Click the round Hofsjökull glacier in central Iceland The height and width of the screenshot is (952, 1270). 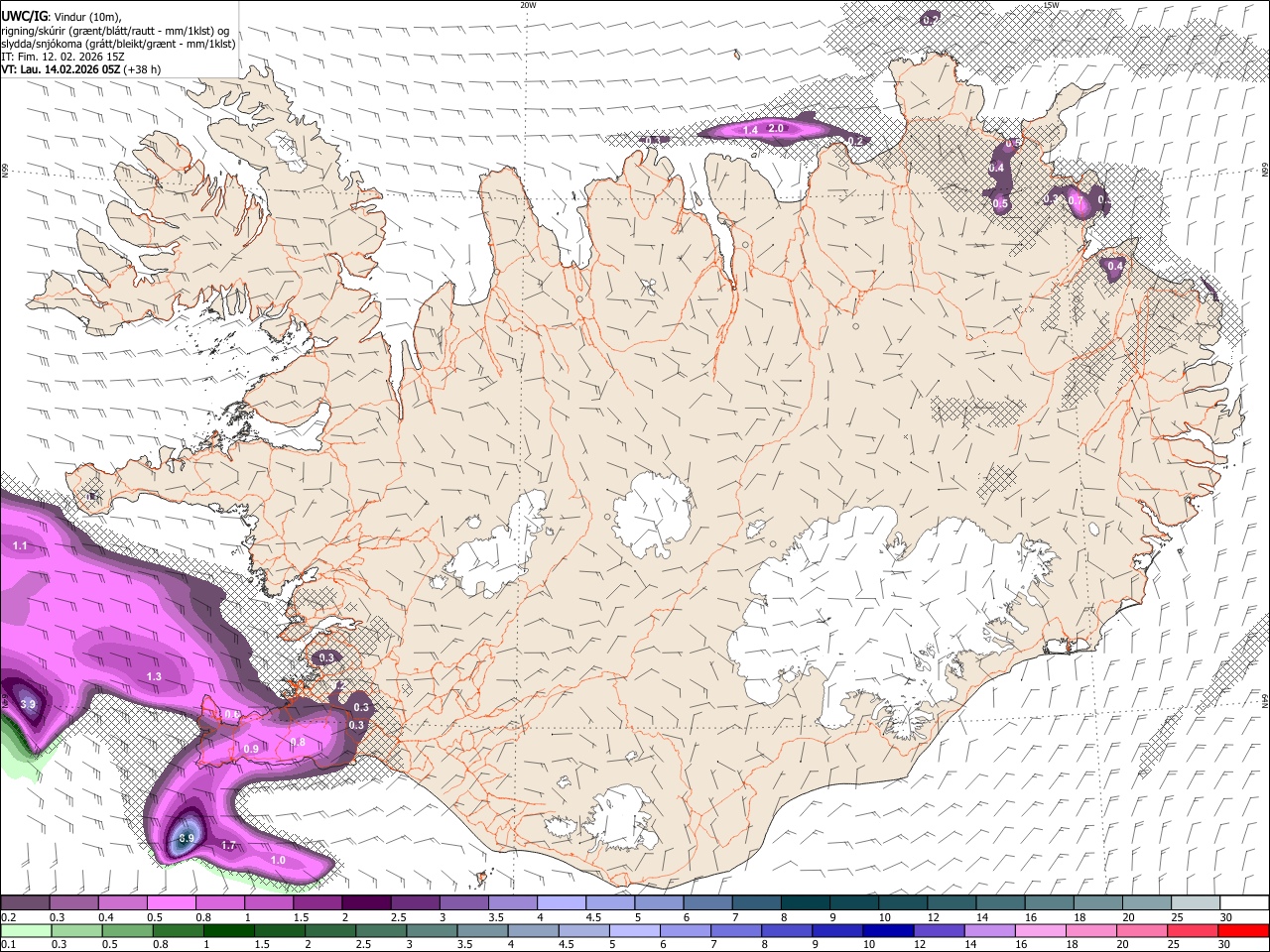pyautogui.click(x=653, y=513)
